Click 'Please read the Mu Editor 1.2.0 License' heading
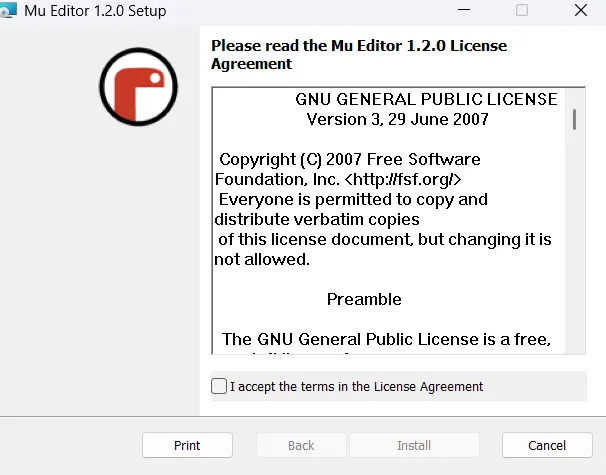Screen dimensions: 606x475 click(359, 46)
